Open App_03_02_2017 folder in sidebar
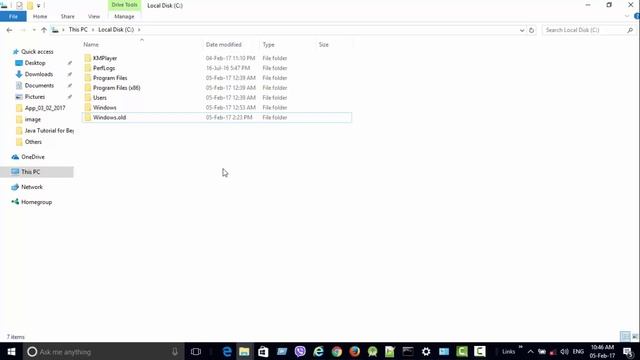 tap(45, 108)
